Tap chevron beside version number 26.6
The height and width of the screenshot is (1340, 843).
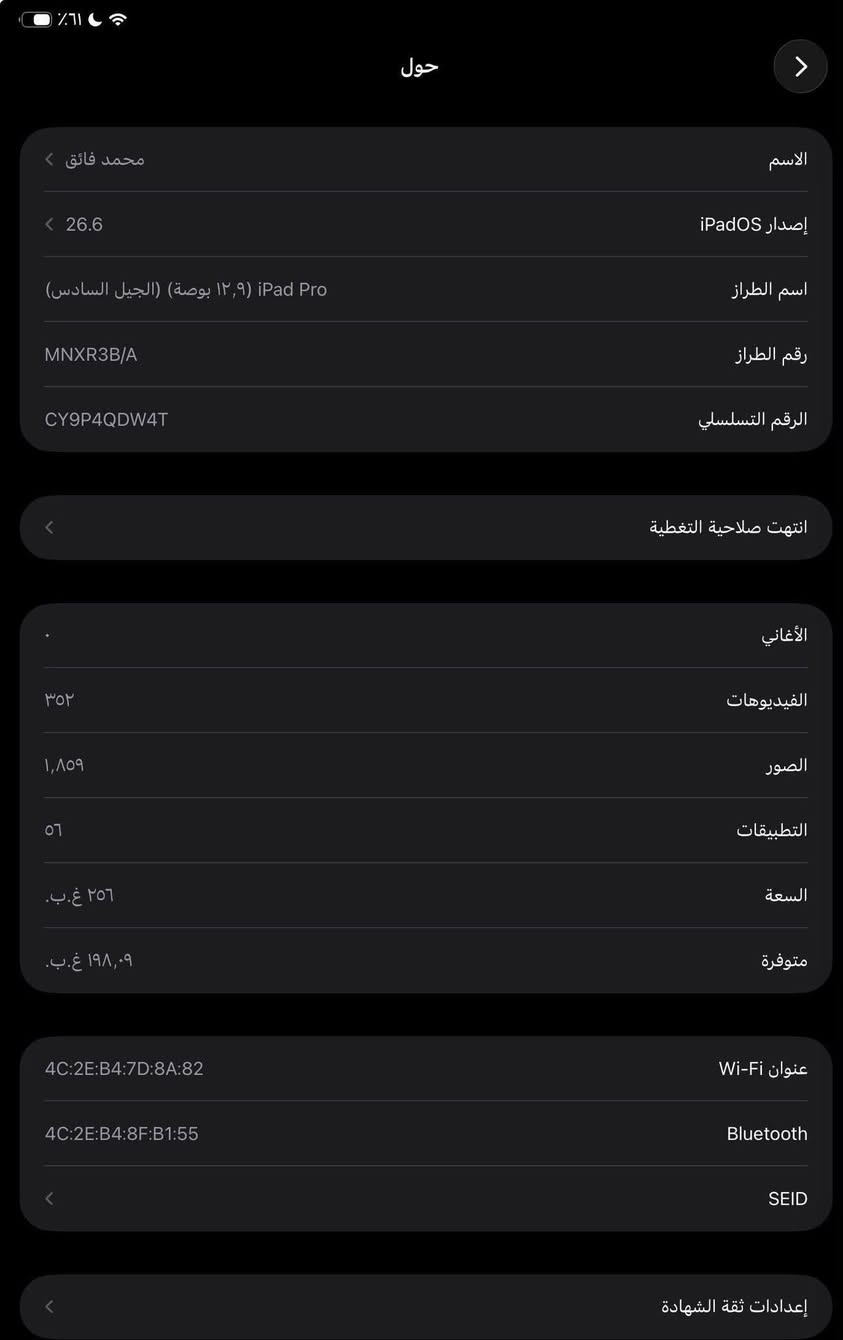[x=49, y=224]
